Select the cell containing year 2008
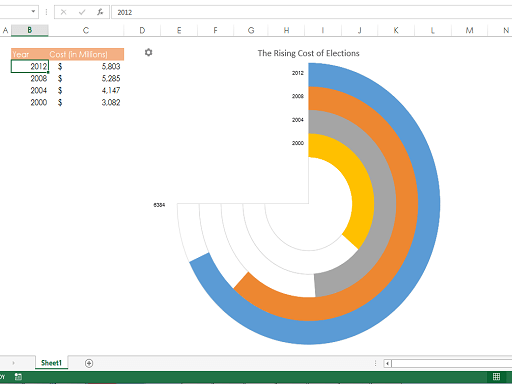Screen dimensions: 512x384 click(30, 78)
